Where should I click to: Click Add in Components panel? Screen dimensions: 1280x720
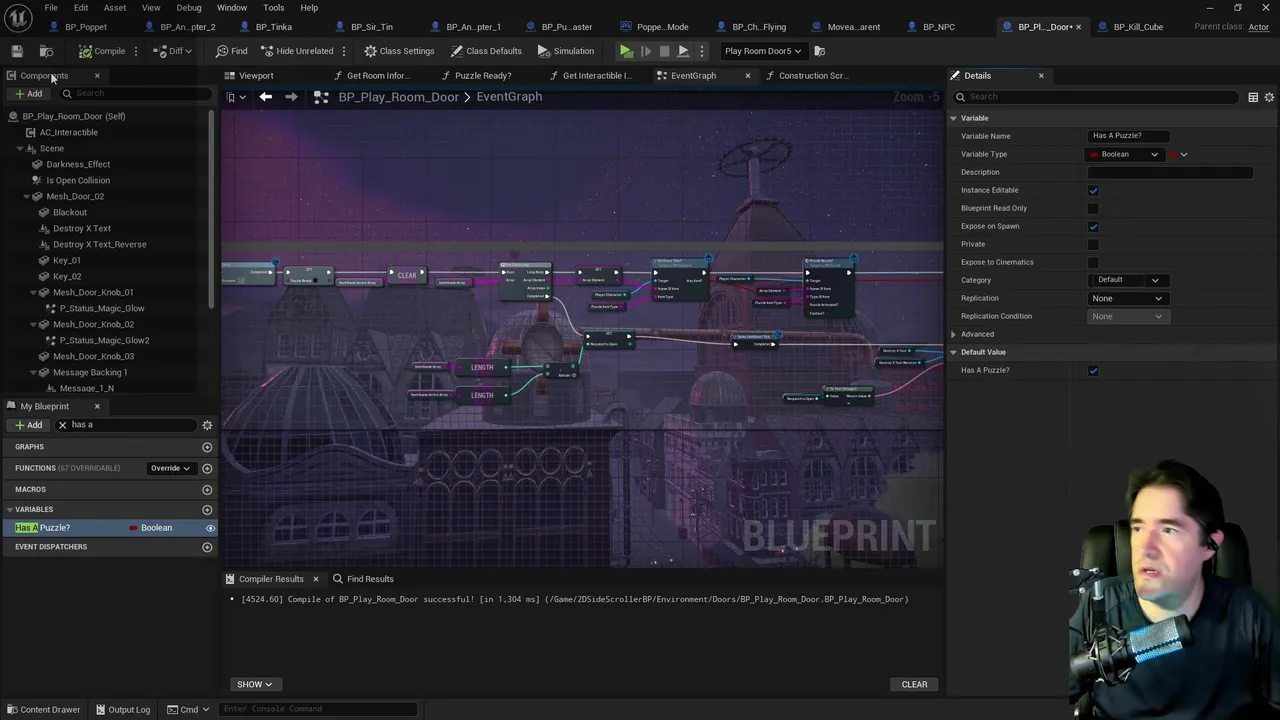pos(28,94)
